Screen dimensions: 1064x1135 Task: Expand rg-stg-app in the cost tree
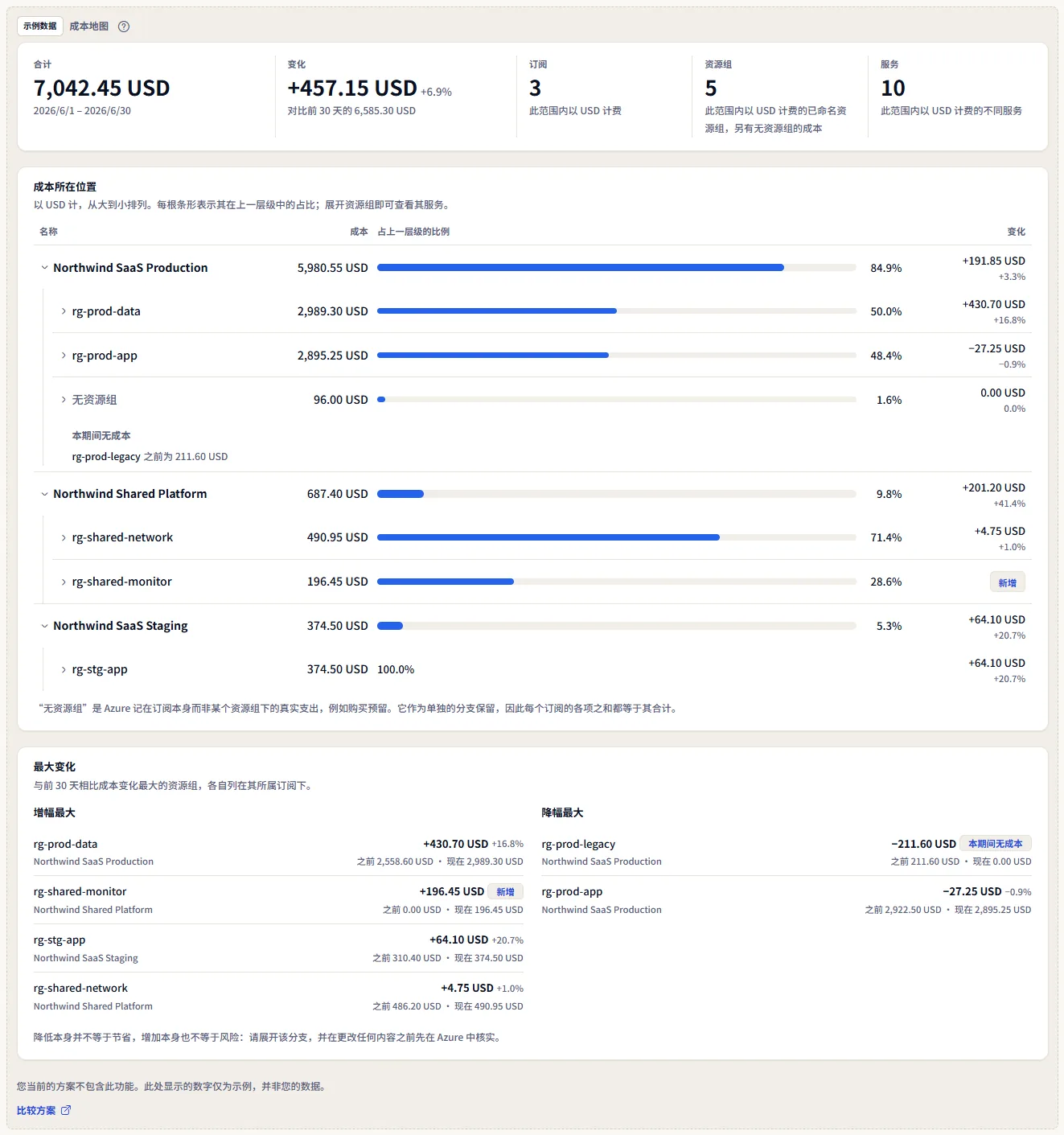click(64, 669)
